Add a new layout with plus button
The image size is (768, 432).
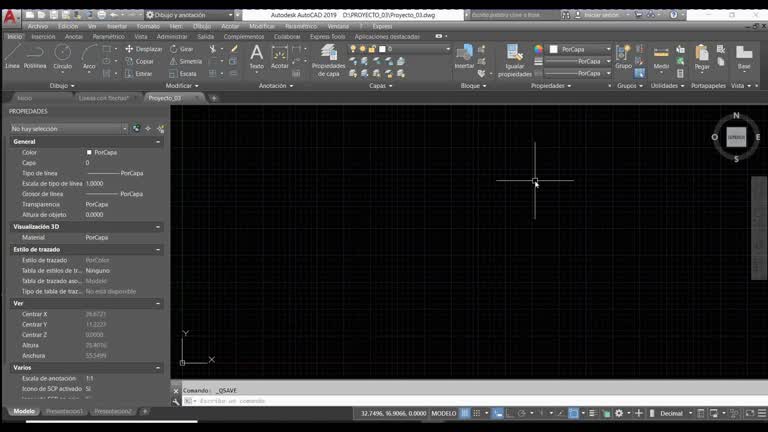(x=144, y=411)
